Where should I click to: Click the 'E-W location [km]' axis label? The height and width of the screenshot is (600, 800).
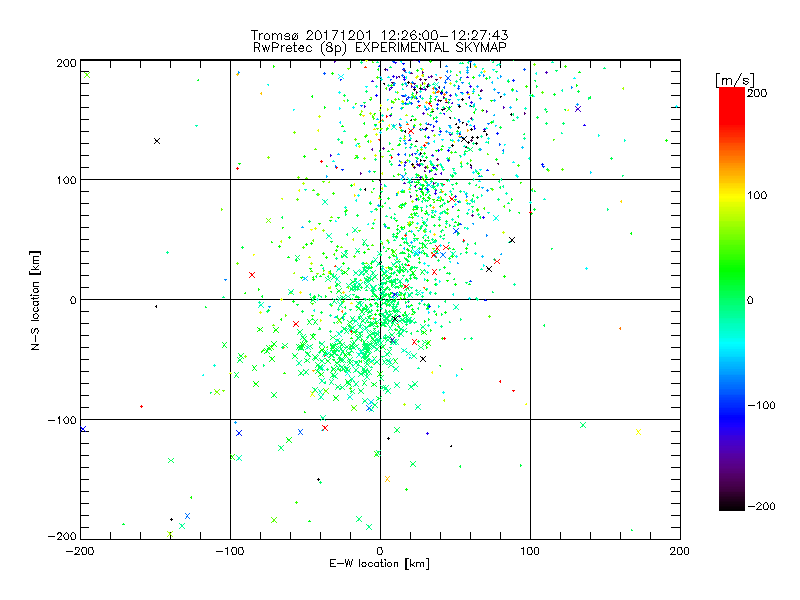click(379, 564)
